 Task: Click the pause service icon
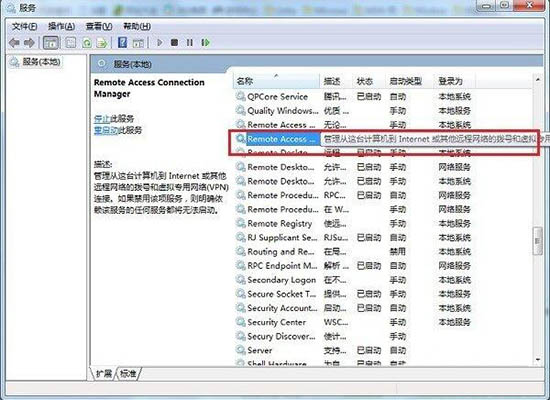(190, 43)
